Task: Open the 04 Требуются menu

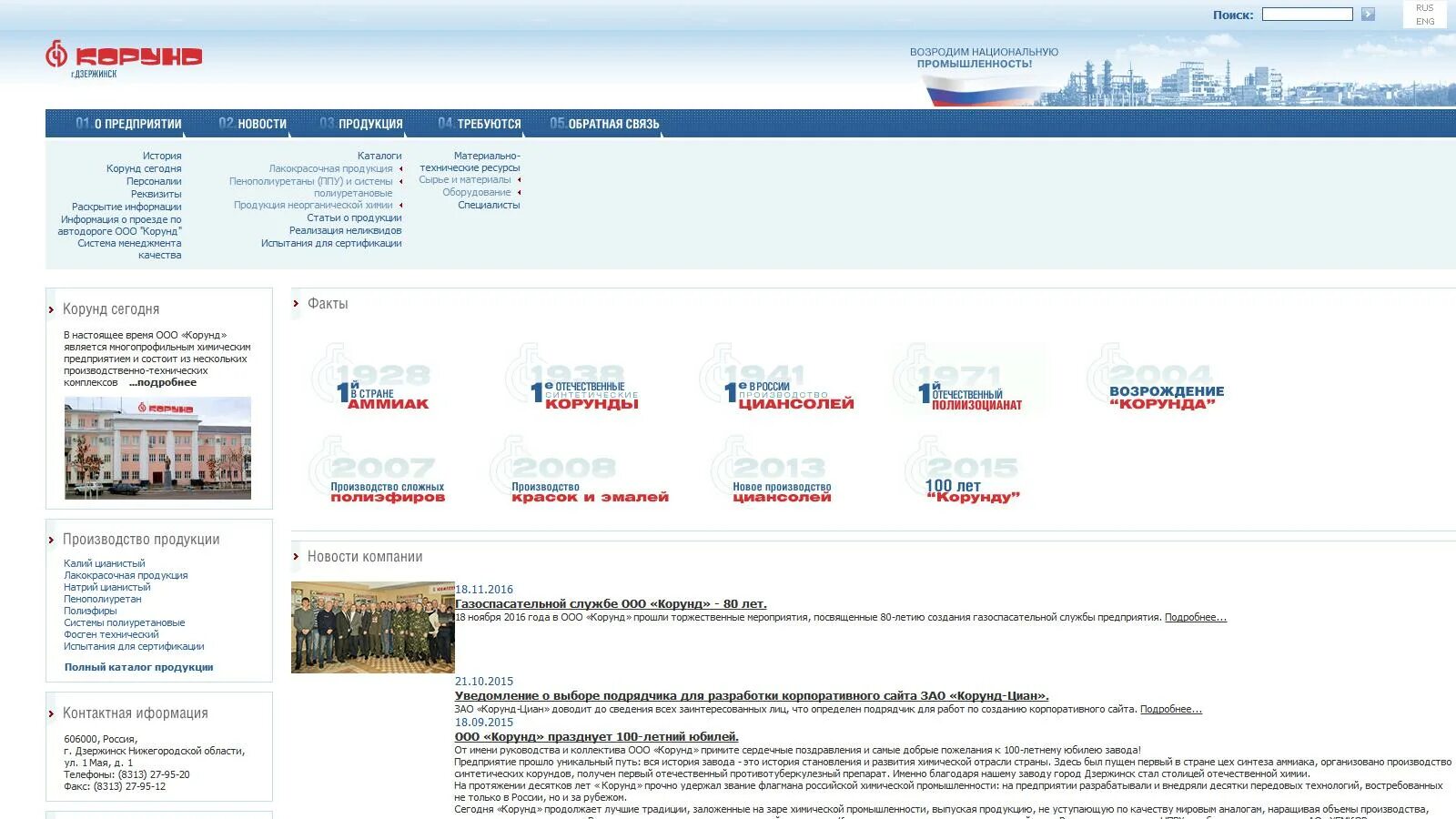Action: click(x=479, y=124)
